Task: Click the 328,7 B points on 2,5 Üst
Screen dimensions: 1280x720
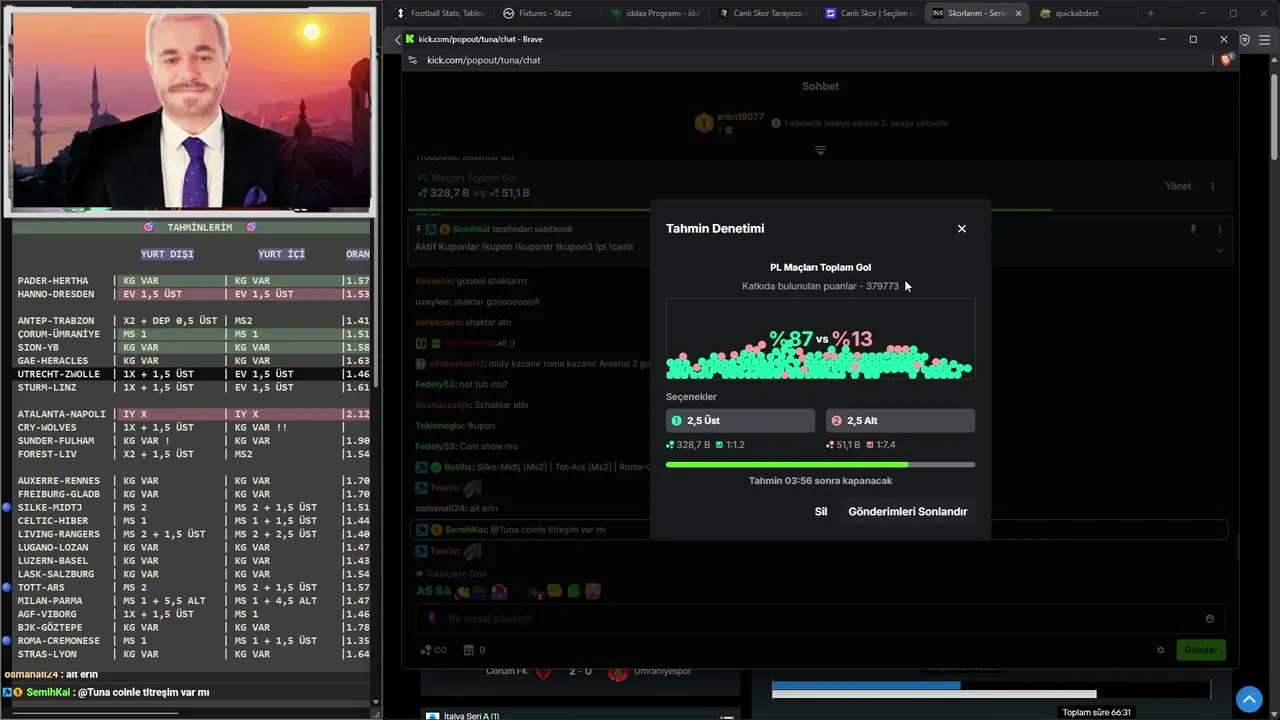Action: 689,445
